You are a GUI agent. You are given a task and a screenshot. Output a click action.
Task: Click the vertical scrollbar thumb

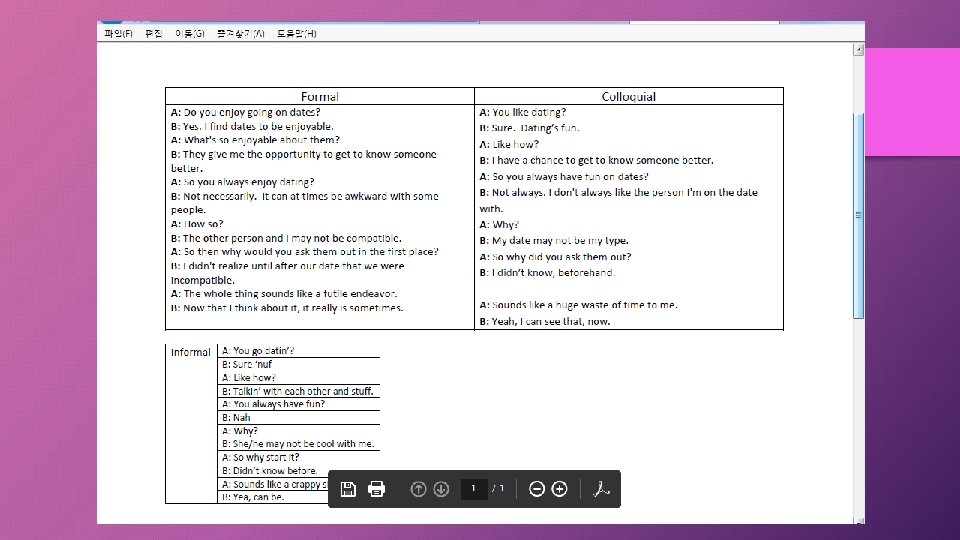[859, 216]
